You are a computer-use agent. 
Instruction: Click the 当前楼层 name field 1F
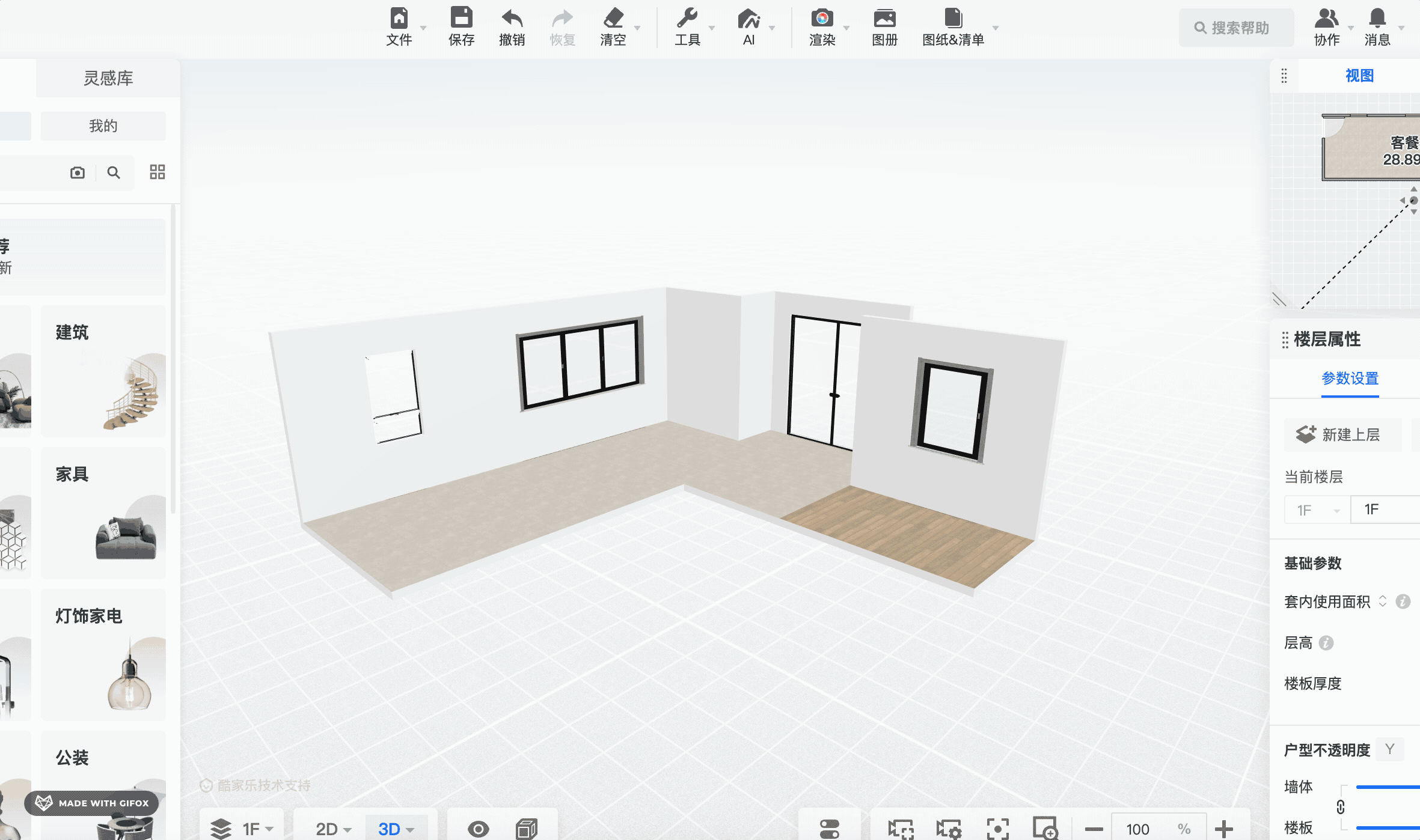pos(1385,510)
